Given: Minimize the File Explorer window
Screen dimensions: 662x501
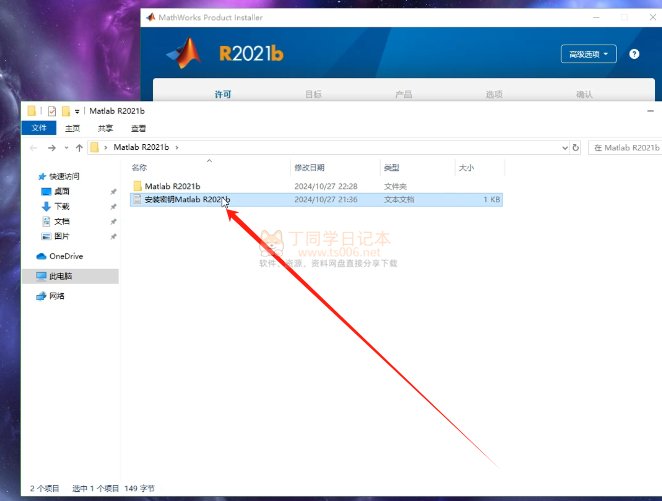Looking at the screenshot, I should tap(650, 111).
